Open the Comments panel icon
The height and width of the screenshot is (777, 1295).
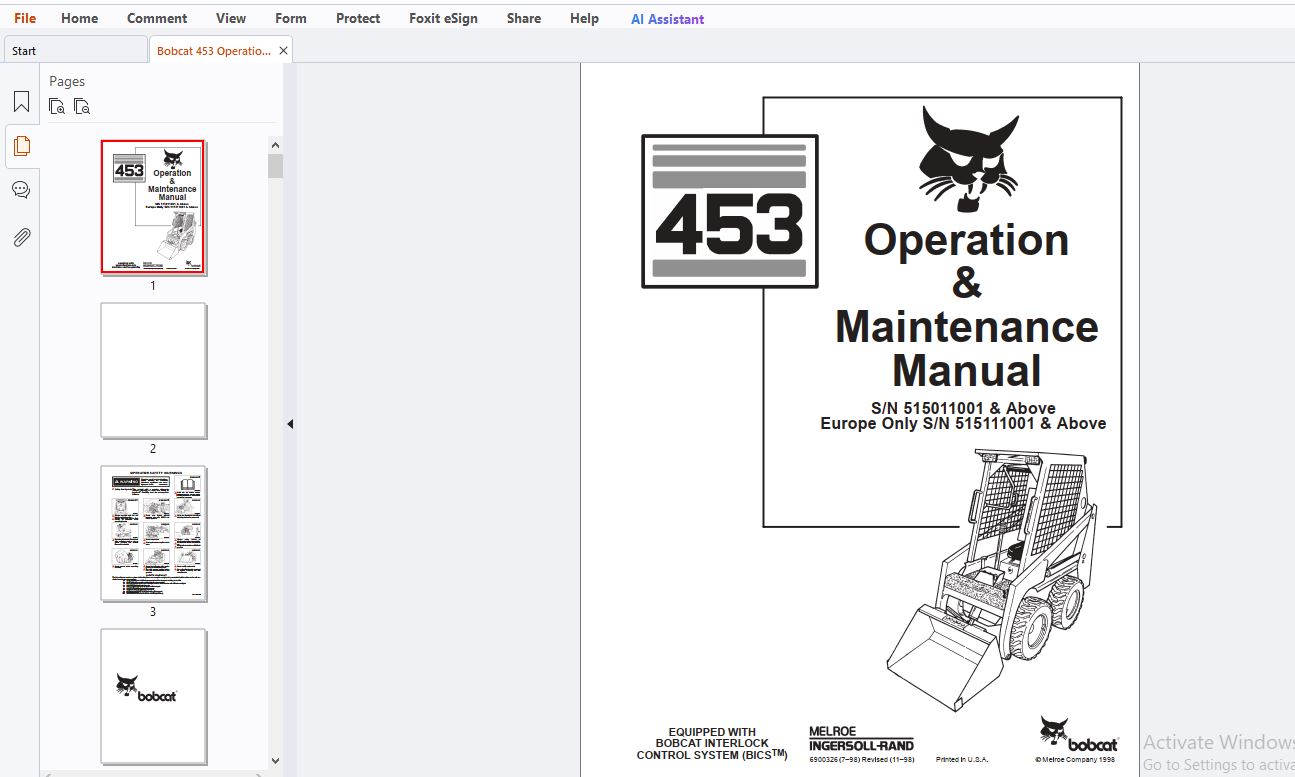[x=21, y=190]
